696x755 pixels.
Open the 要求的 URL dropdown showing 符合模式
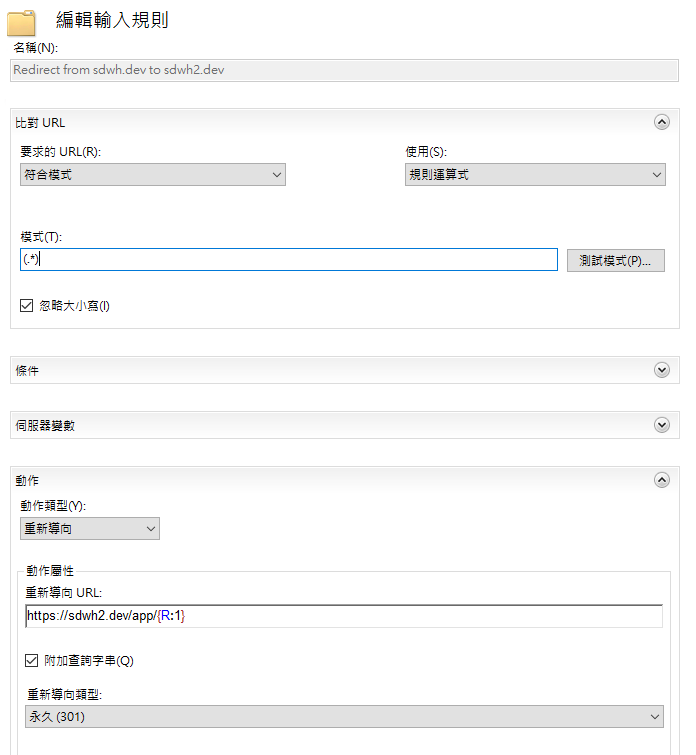tap(152, 175)
